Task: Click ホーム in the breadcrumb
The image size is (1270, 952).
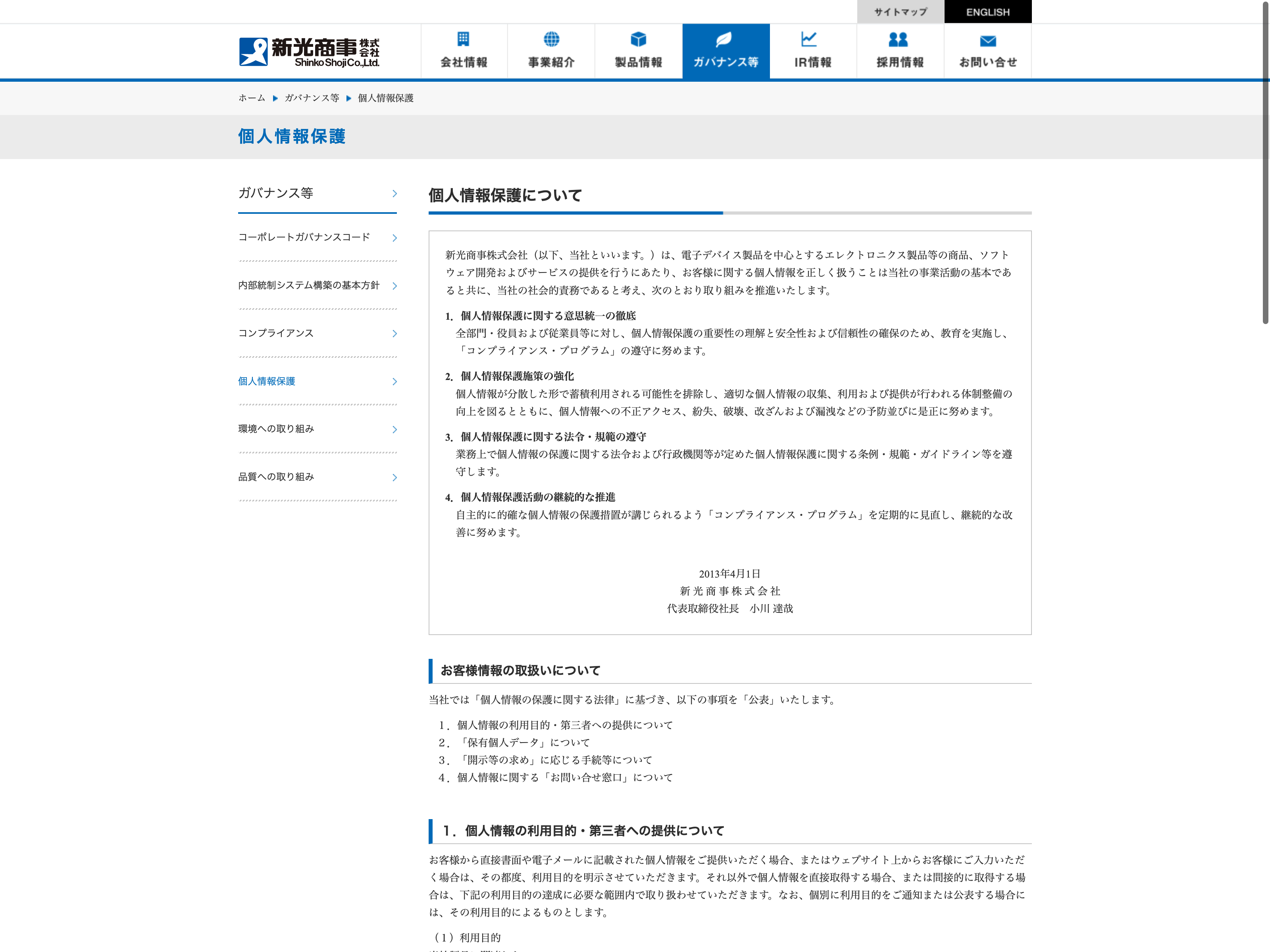Action: (x=252, y=98)
